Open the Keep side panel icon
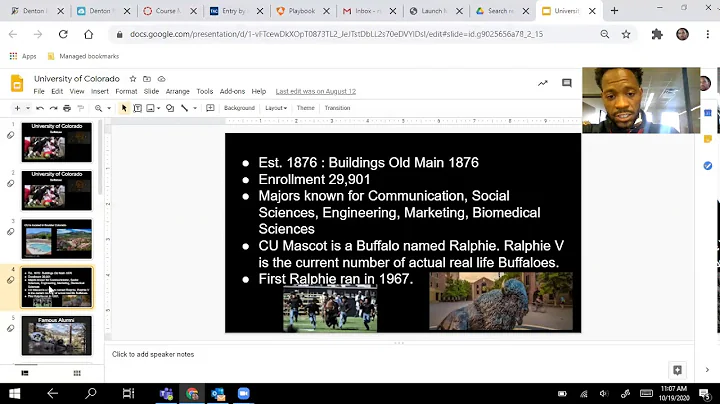The width and height of the screenshot is (720, 404). (x=708, y=139)
